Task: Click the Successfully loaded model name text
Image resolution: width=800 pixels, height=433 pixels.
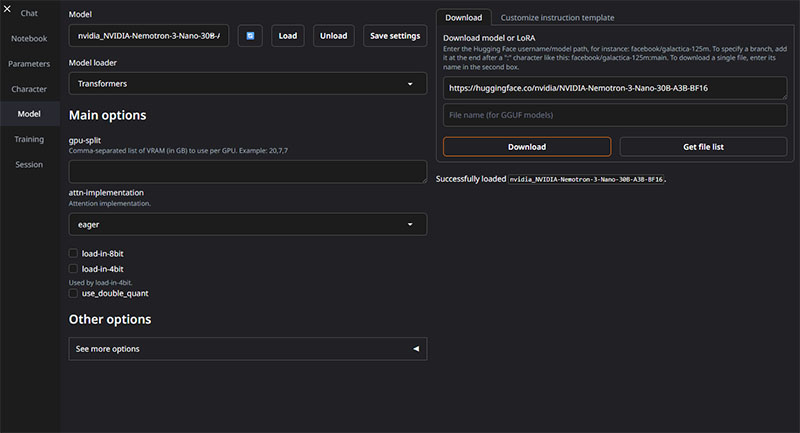Action: (x=587, y=180)
